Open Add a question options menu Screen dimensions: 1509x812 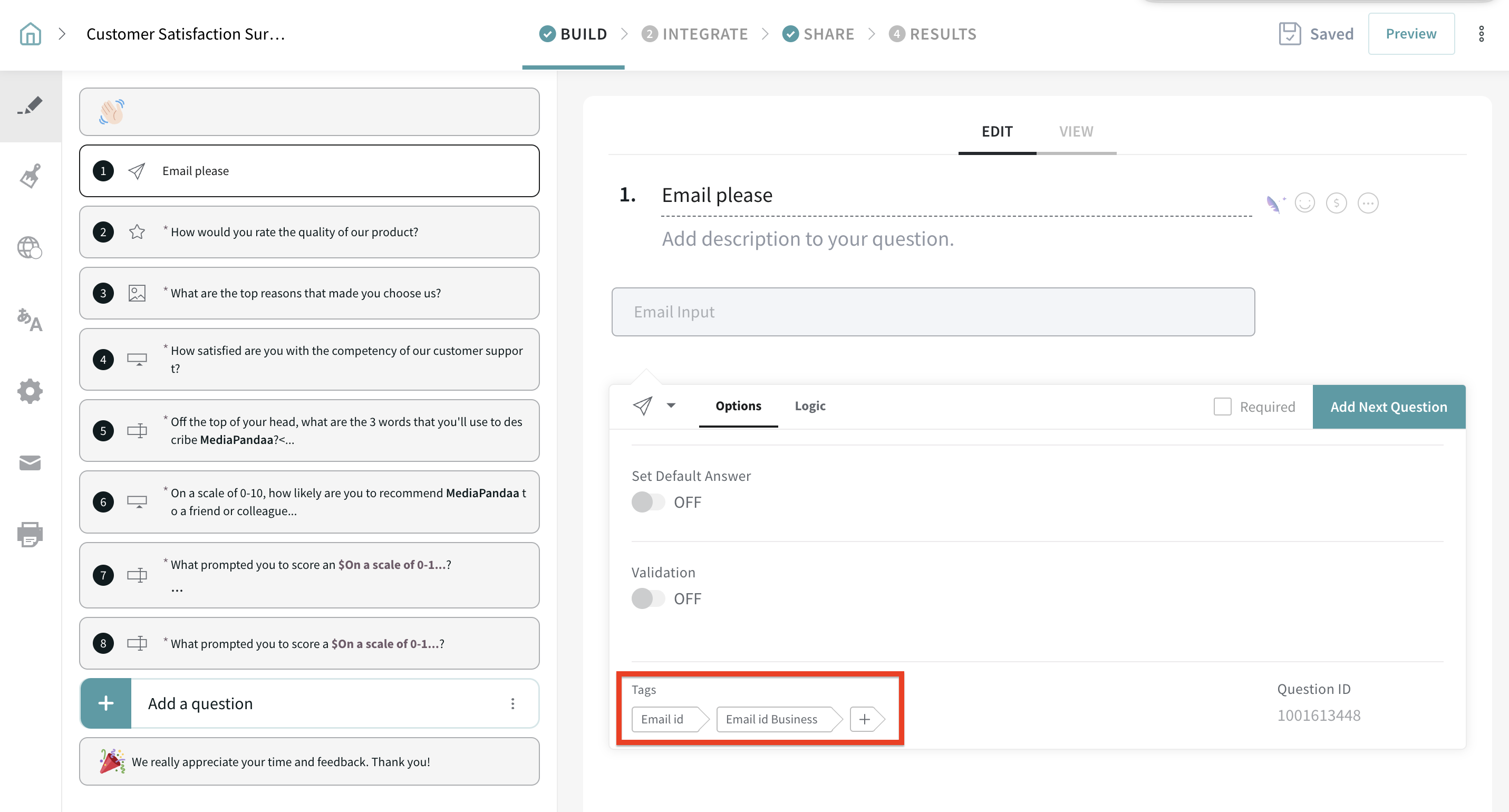[512, 703]
